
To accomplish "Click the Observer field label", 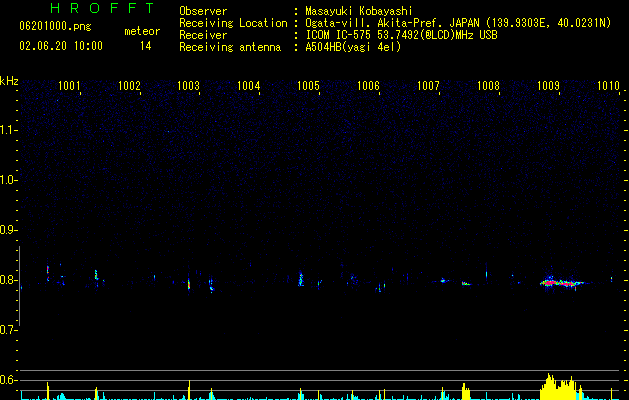I will click(203, 11).
